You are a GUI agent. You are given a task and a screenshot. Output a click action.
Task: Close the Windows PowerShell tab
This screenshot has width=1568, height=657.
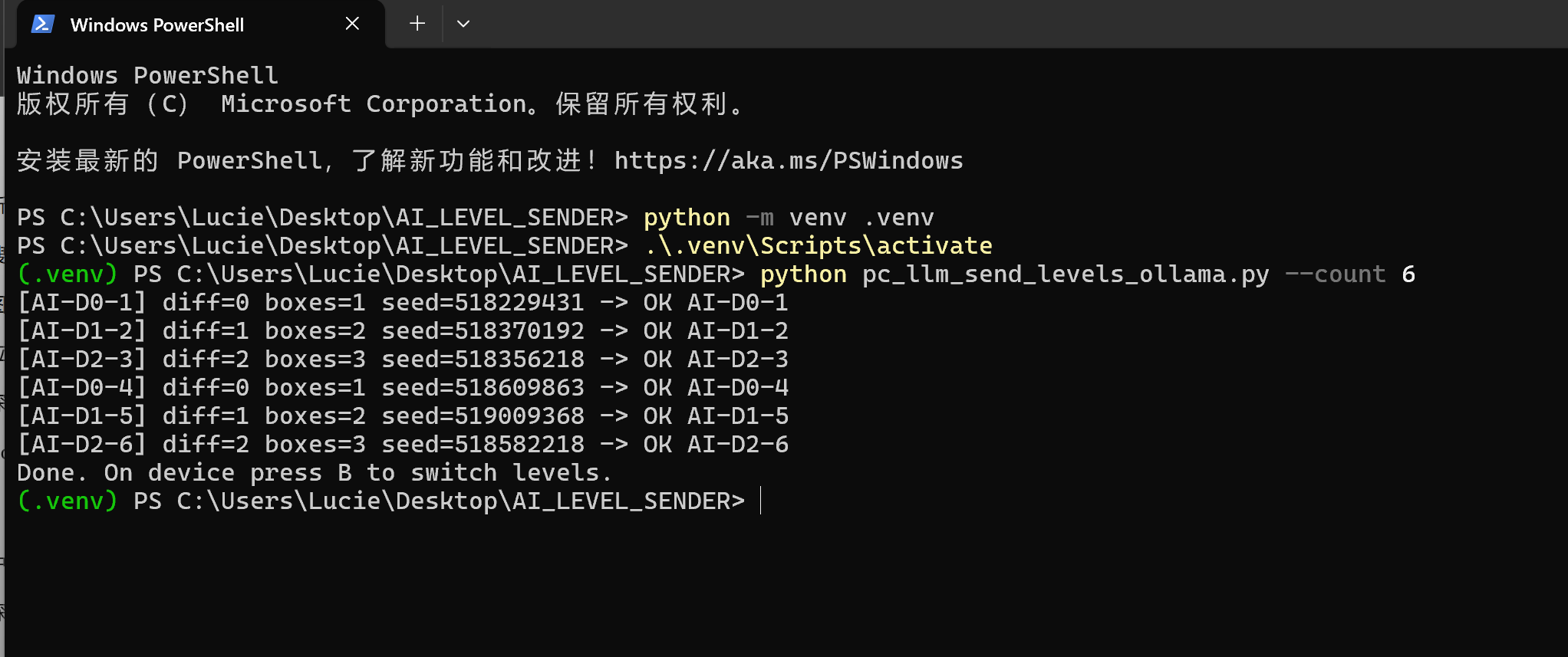pos(352,24)
